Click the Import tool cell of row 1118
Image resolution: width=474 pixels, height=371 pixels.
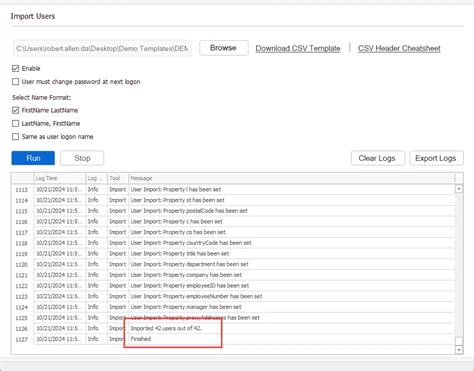click(x=118, y=243)
